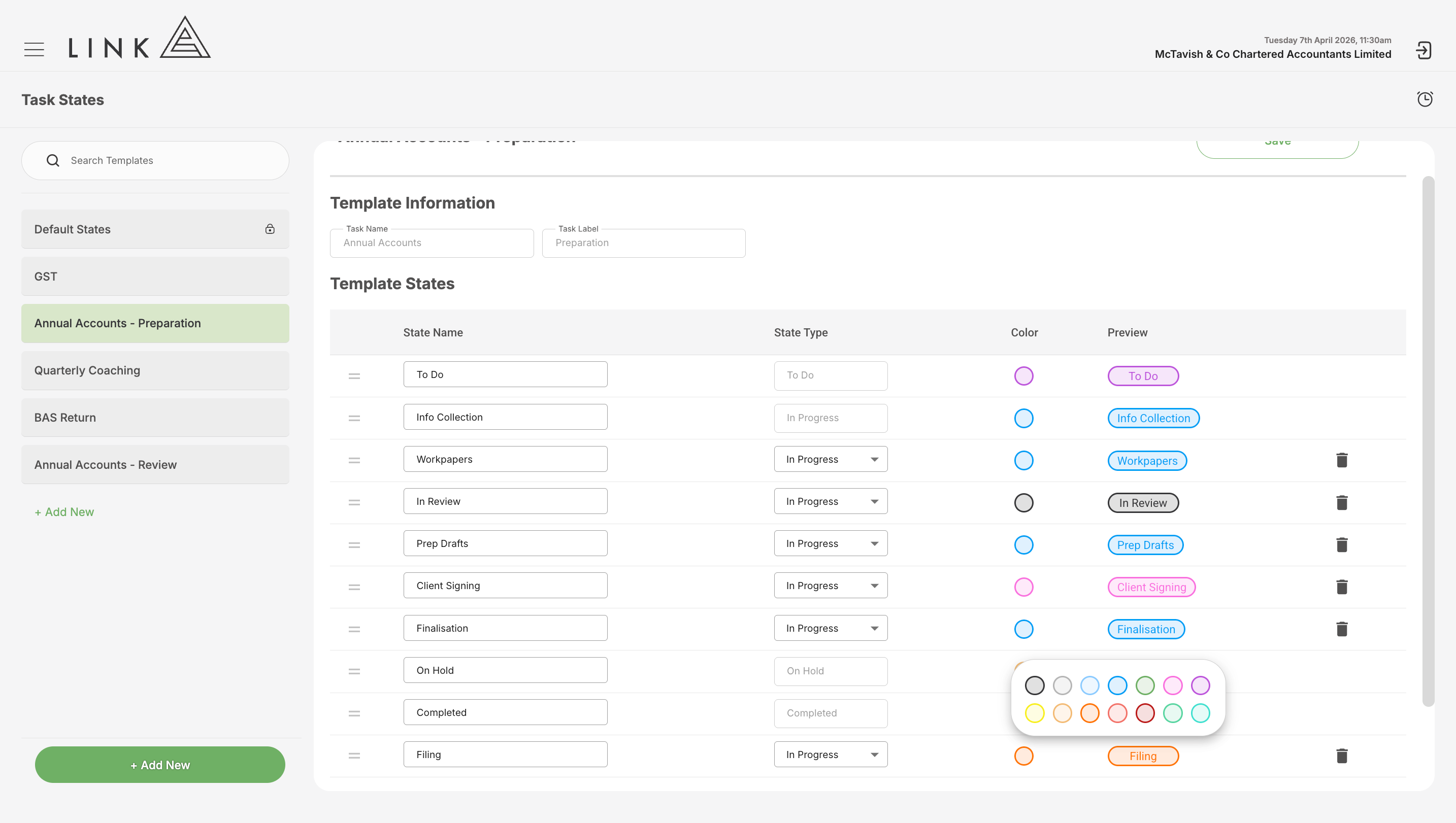Viewport: 1456px width, 823px height.
Task: Open color circle for To Do row
Action: pyautogui.click(x=1023, y=376)
